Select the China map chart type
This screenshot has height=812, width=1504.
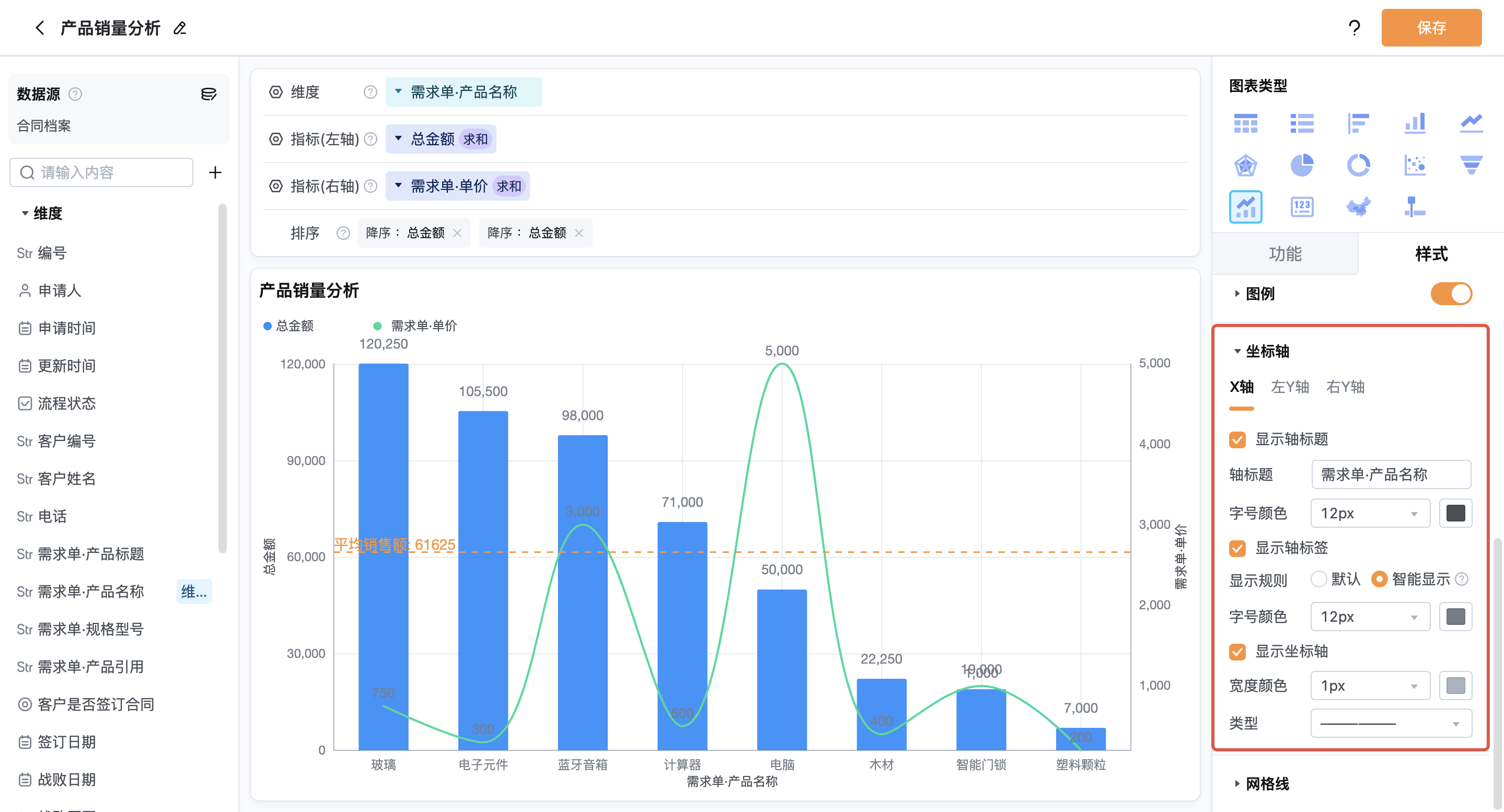click(x=1358, y=206)
